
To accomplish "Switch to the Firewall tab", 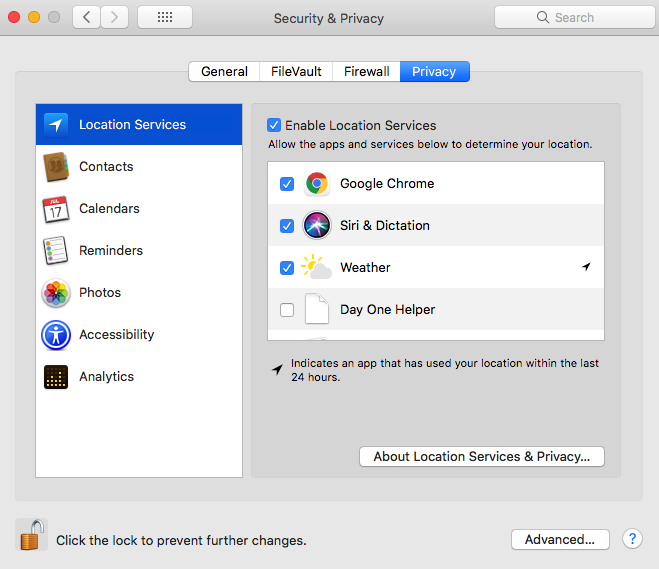I will [x=366, y=71].
